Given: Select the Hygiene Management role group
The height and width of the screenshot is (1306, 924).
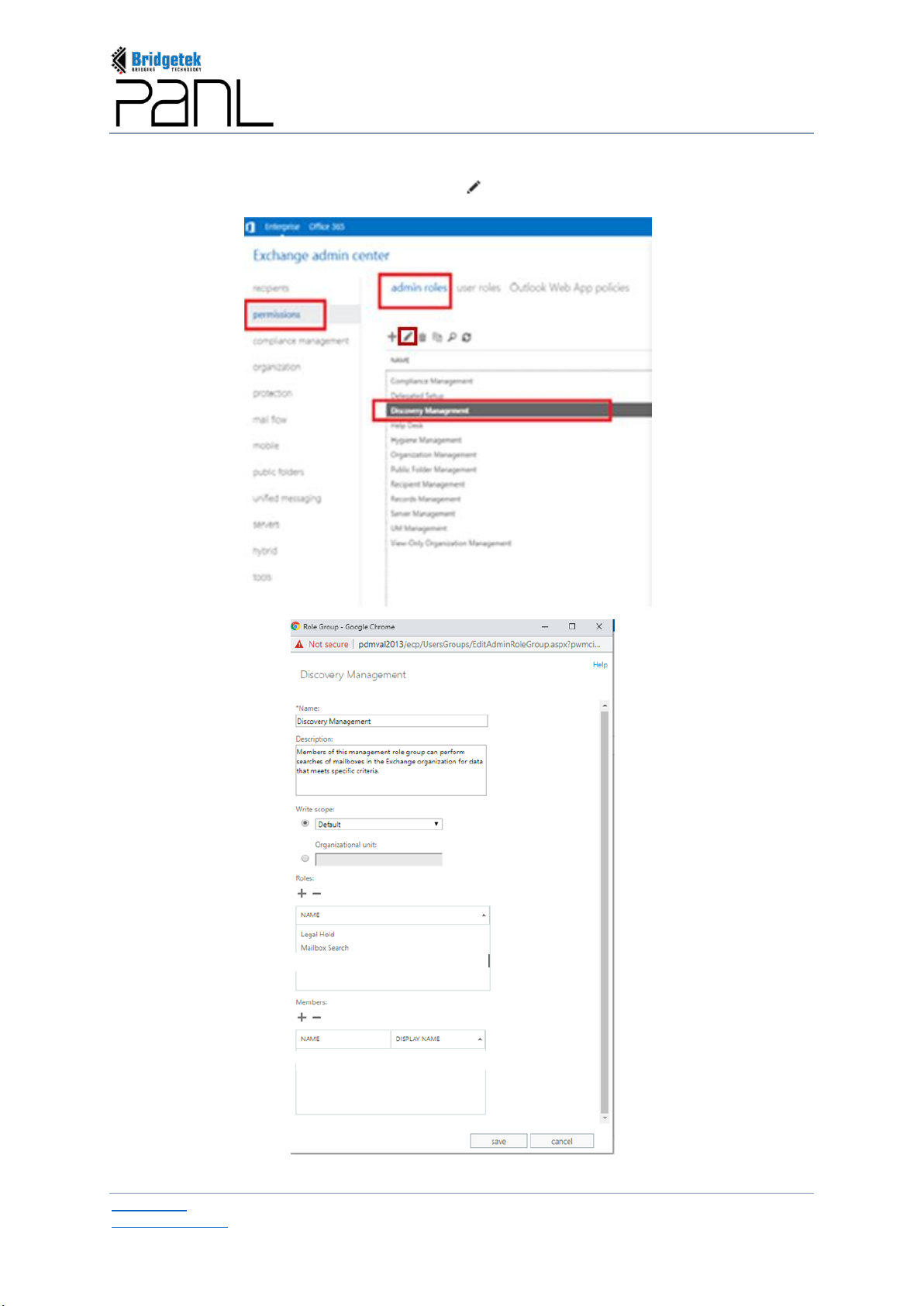Looking at the screenshot, I should [x=426, y=440].
